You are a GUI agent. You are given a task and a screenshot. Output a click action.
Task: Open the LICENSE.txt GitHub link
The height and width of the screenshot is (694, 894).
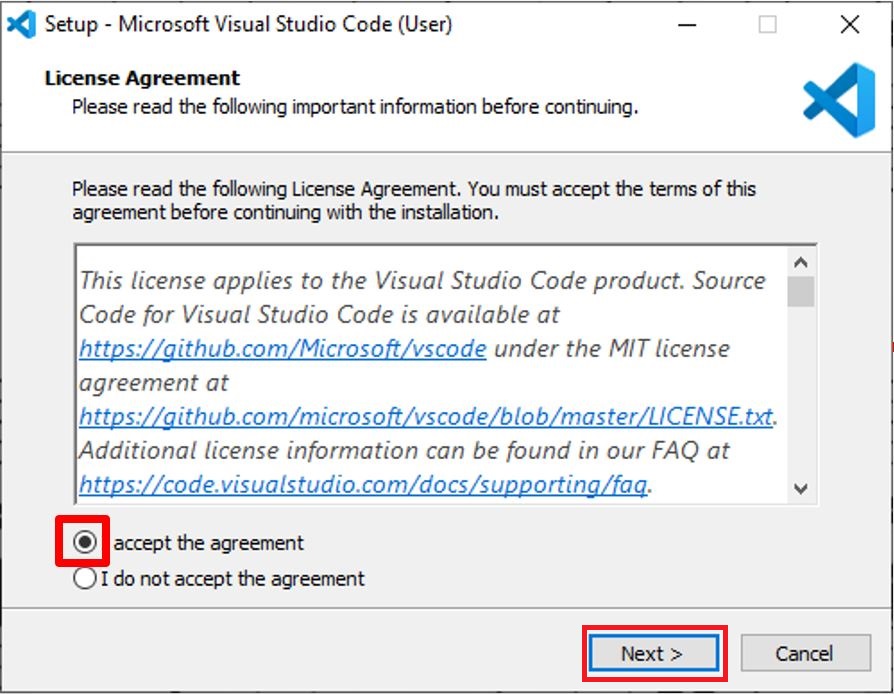pyautogui.click(x=426, y=417)
